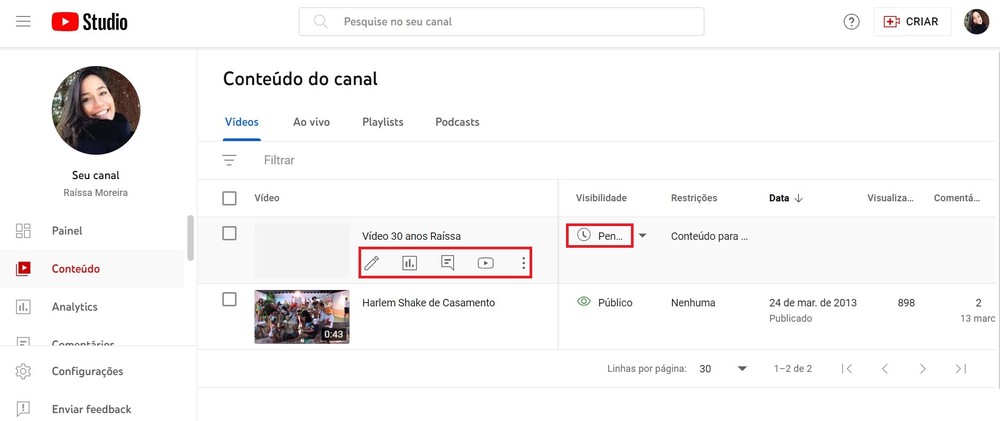This screenshot has width=1000, height=421.
Task: Click the Harlem Shake de Casamento title
Action: (x=429, y=303)
